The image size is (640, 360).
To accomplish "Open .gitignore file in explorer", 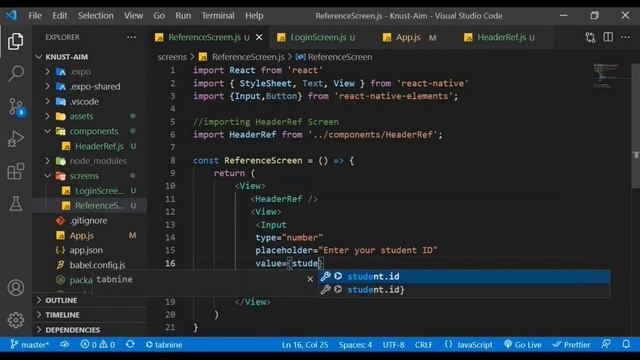I will [x=88, y=220].
